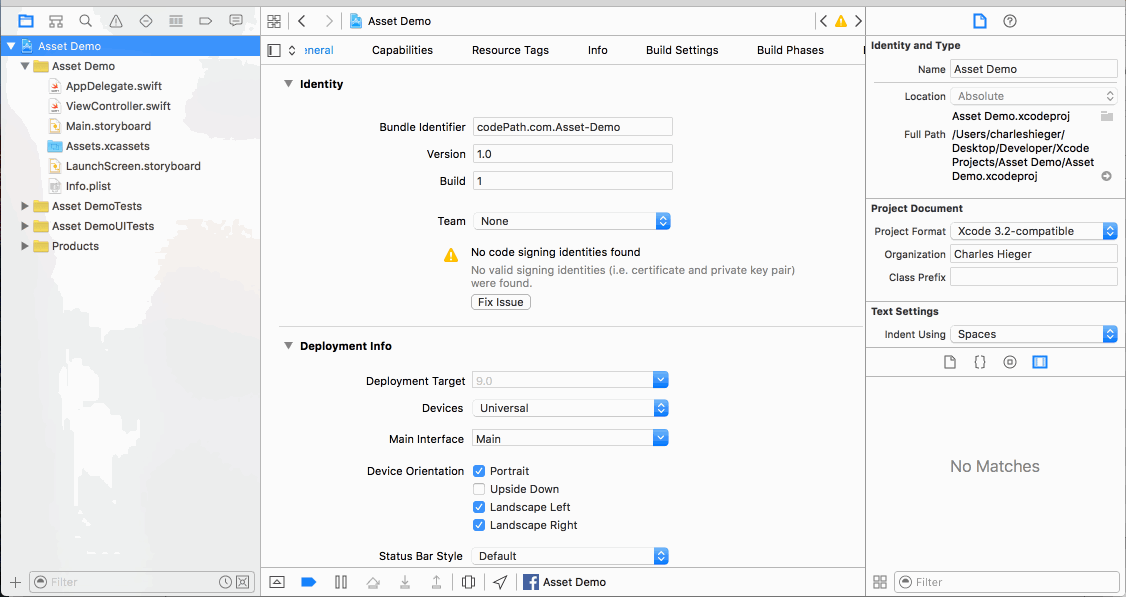This screenshot has width=1126, height=597.
Task: Open the related items grid menu
Action: coord(274,21)
